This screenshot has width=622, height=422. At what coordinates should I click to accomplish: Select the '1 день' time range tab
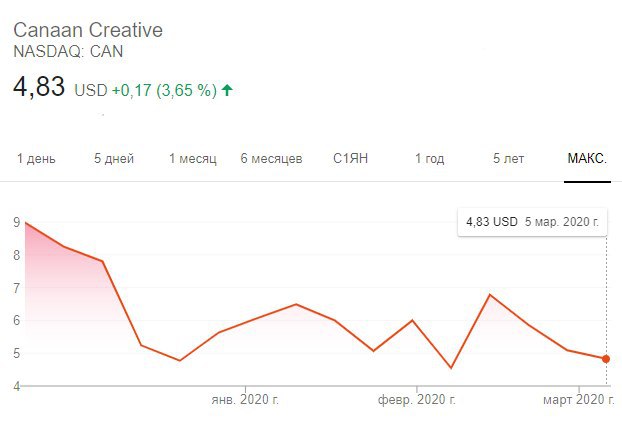point(34,160)
